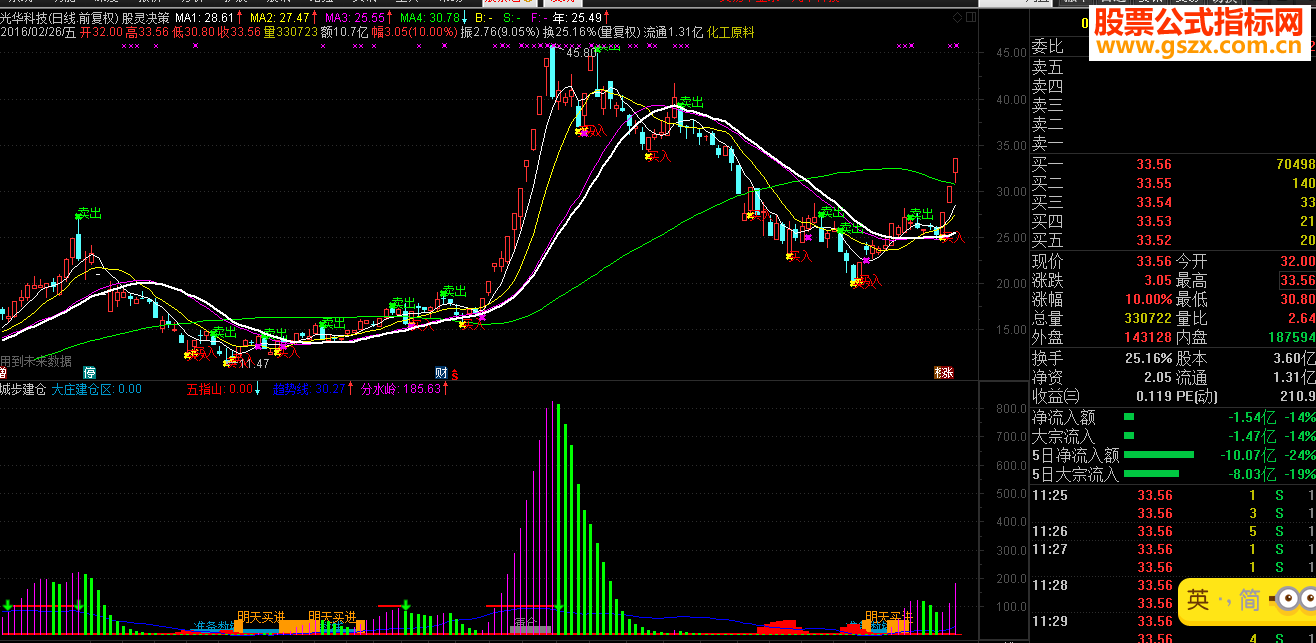Click the 卖出 signal beside the 40.00 gridline
The width and height of the screenshot is (1316, 643).
pos(691,102)
